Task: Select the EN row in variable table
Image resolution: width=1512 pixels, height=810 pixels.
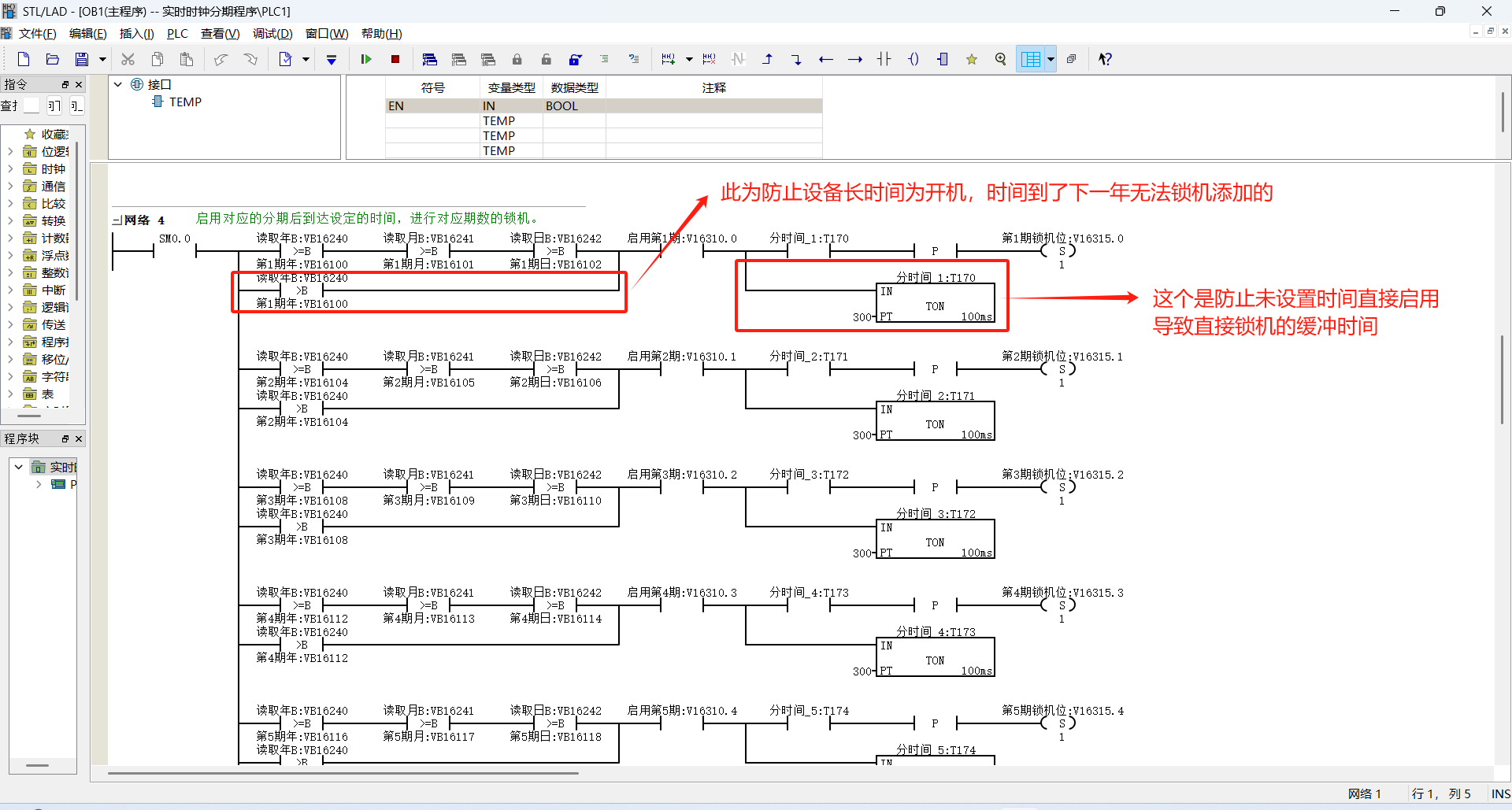Action: pyautogui.click(x=603, y=105)
